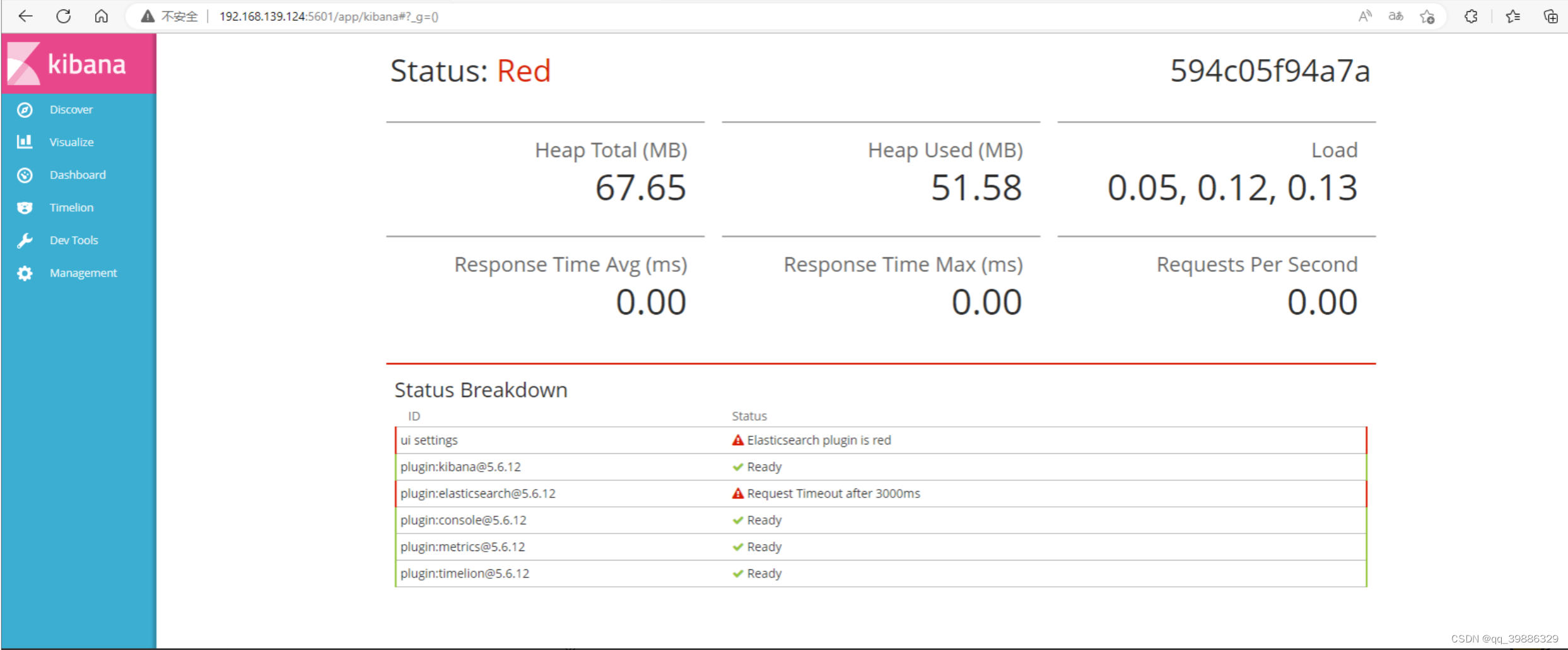This screenshot has height=650, width=1568.
Task: Click checkmark in plugin:metrics row
Action: coord(737,547)
